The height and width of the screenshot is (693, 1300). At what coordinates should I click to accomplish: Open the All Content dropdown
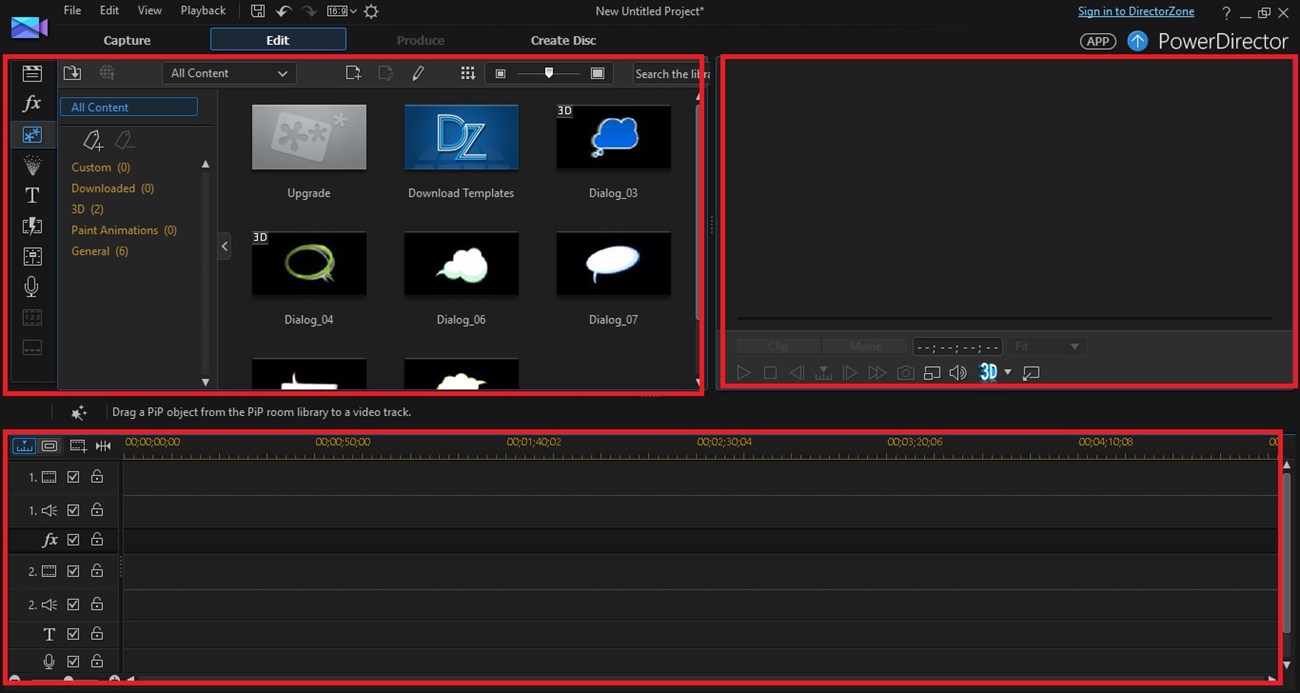pyautogui.click(x=229, y=73)
